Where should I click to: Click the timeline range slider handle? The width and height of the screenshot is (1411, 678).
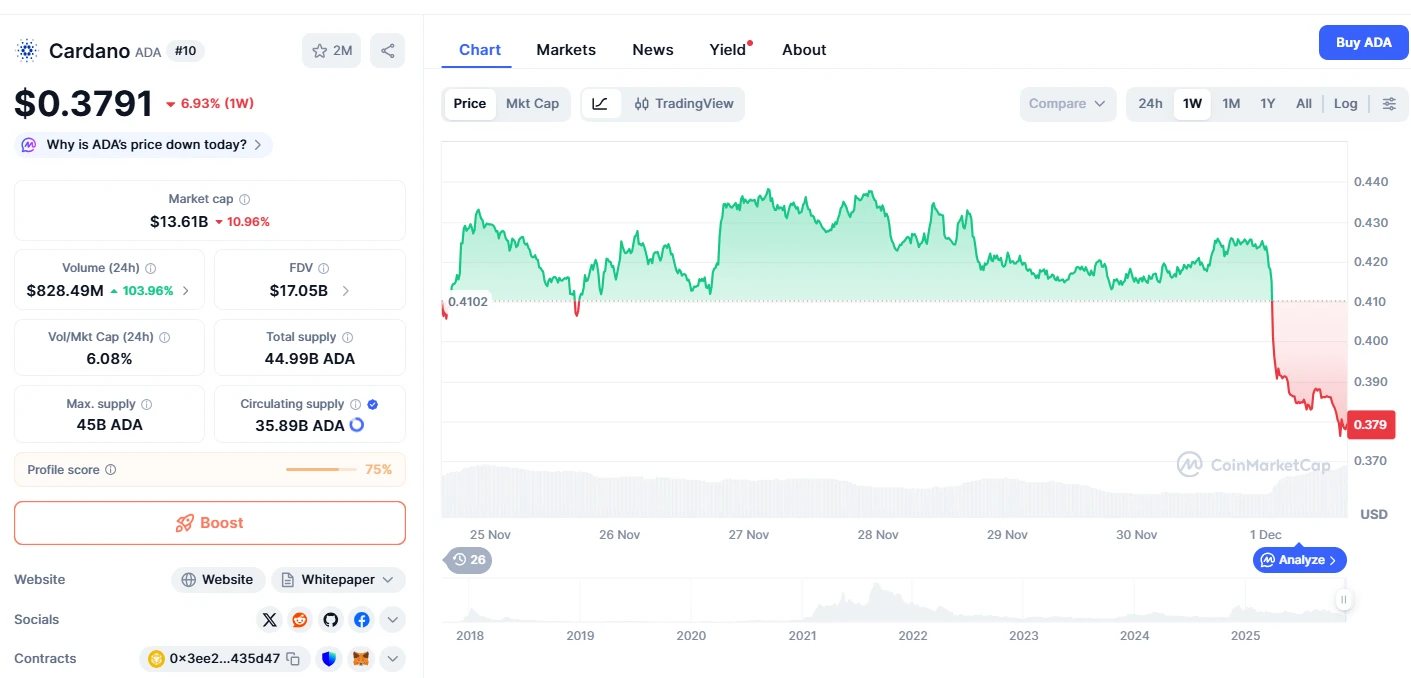[1344, 600]
